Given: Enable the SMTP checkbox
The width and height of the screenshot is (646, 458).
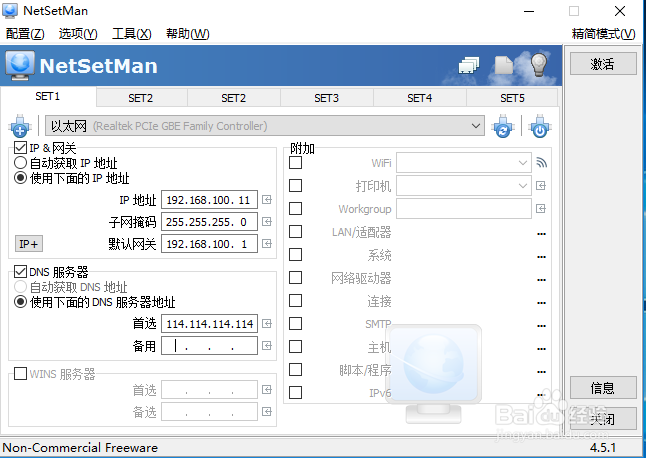Looking at the screenshot, I should pyautogui.click(x=295, y=324).
